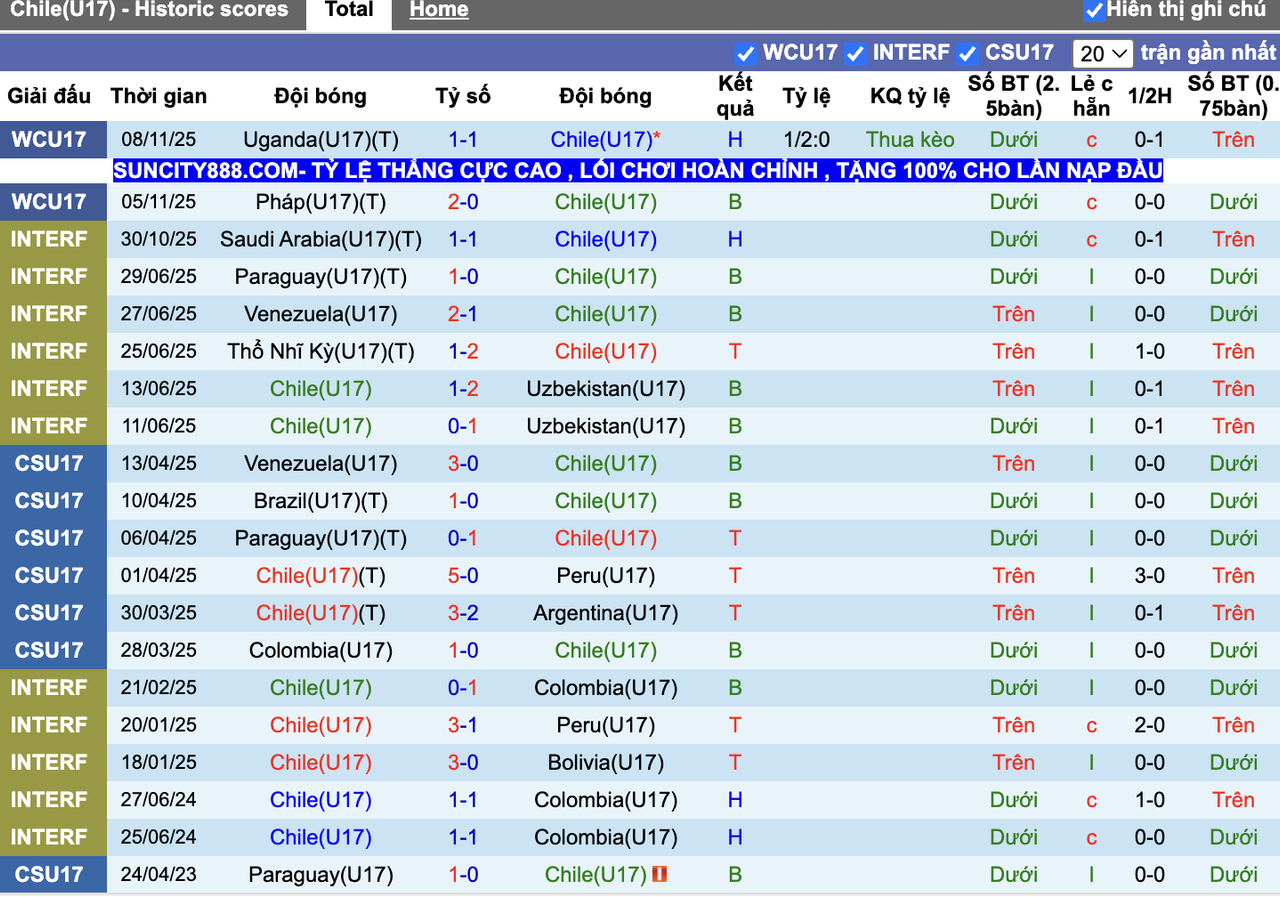Viewport: 1280px width, 897px height.
Task: Open the Home tab link
Action: point(439,11)
